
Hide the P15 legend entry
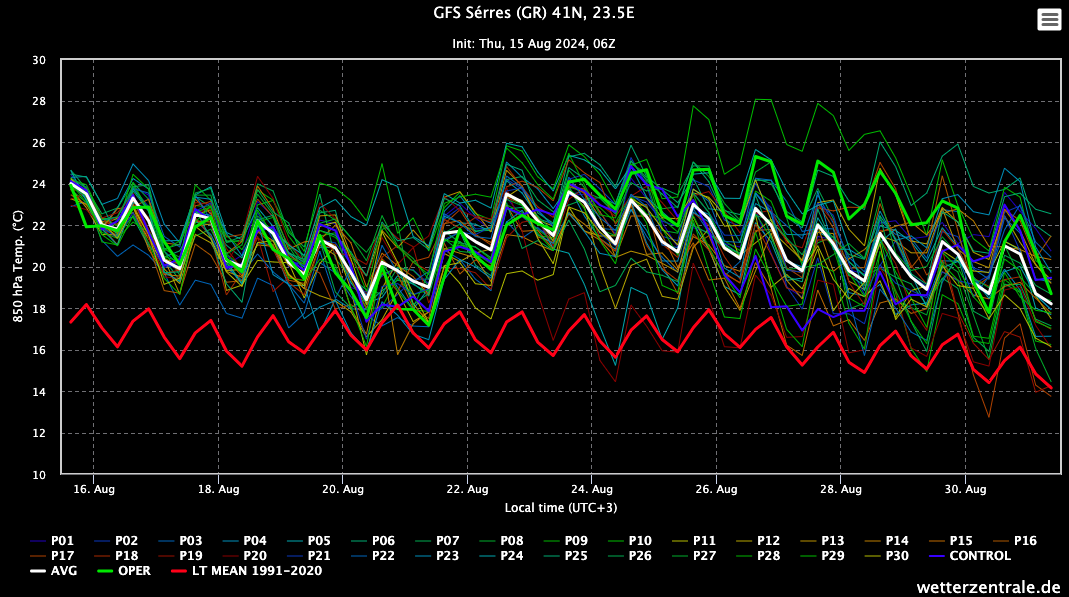tap(951, 540)
